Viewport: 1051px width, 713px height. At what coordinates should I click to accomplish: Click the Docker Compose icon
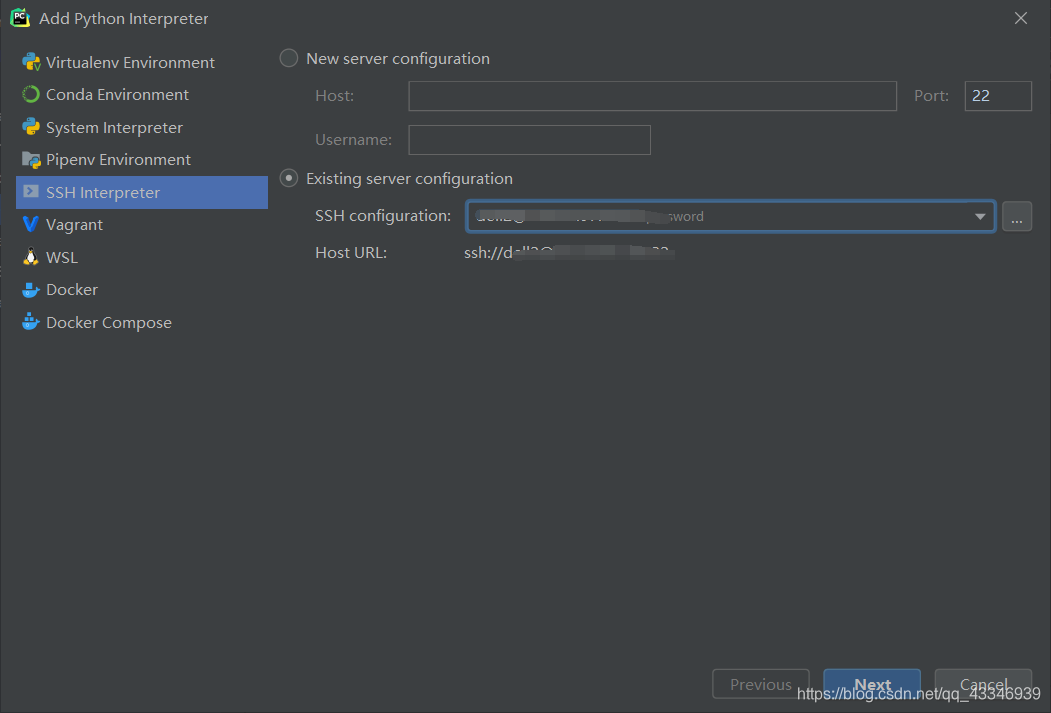pos(31,322)
